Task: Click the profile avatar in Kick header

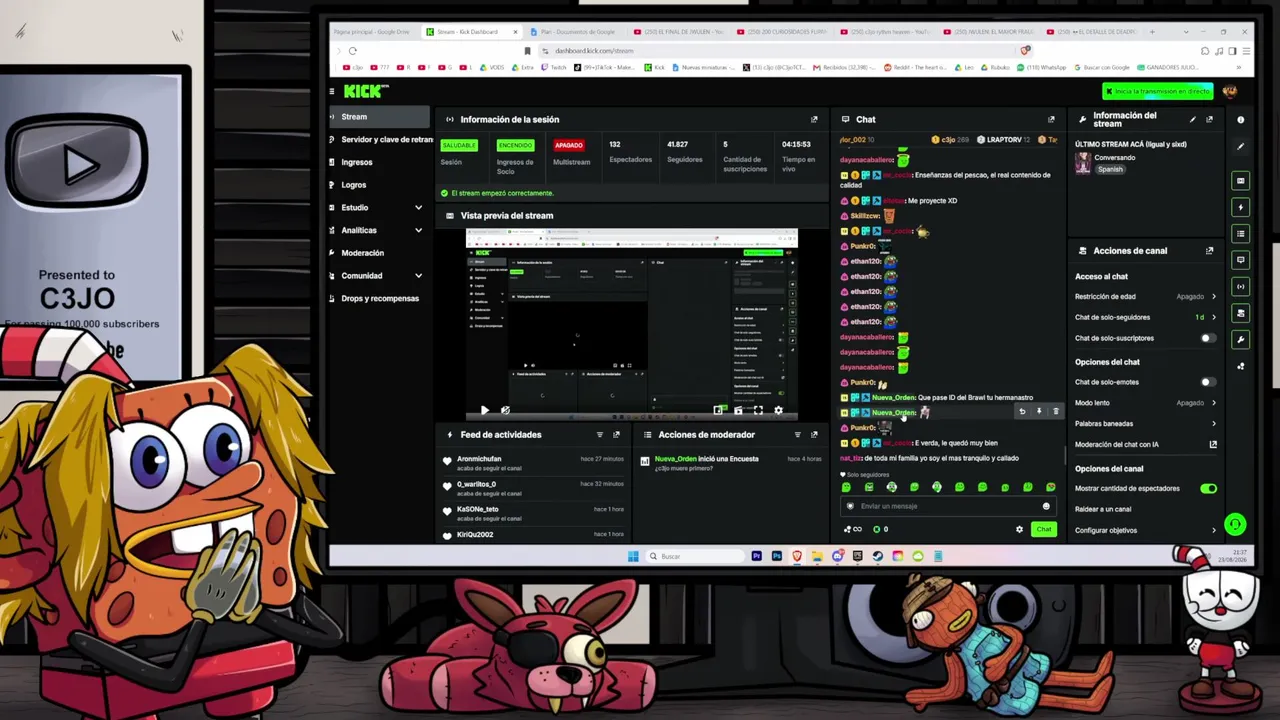Action: click(x=1230, y=91)
